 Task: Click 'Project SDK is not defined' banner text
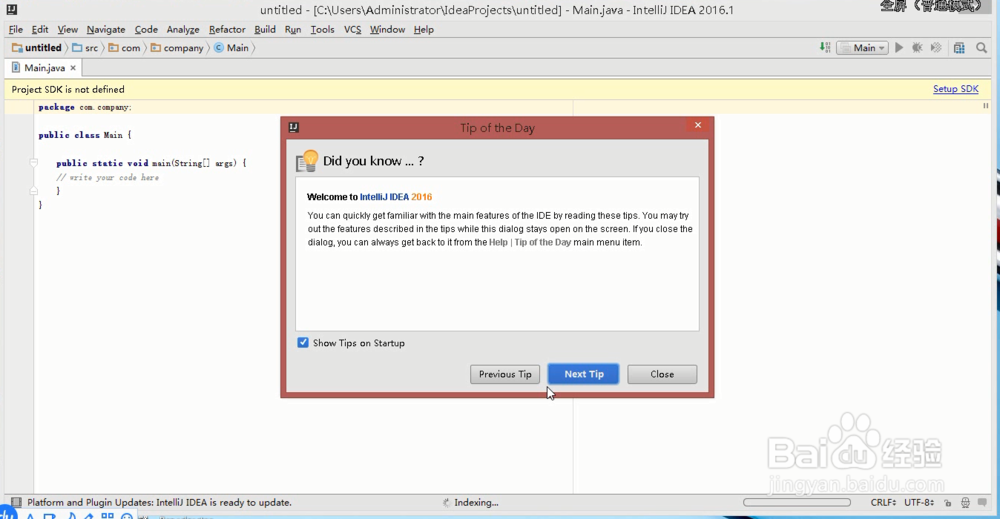tap(68, 89)
